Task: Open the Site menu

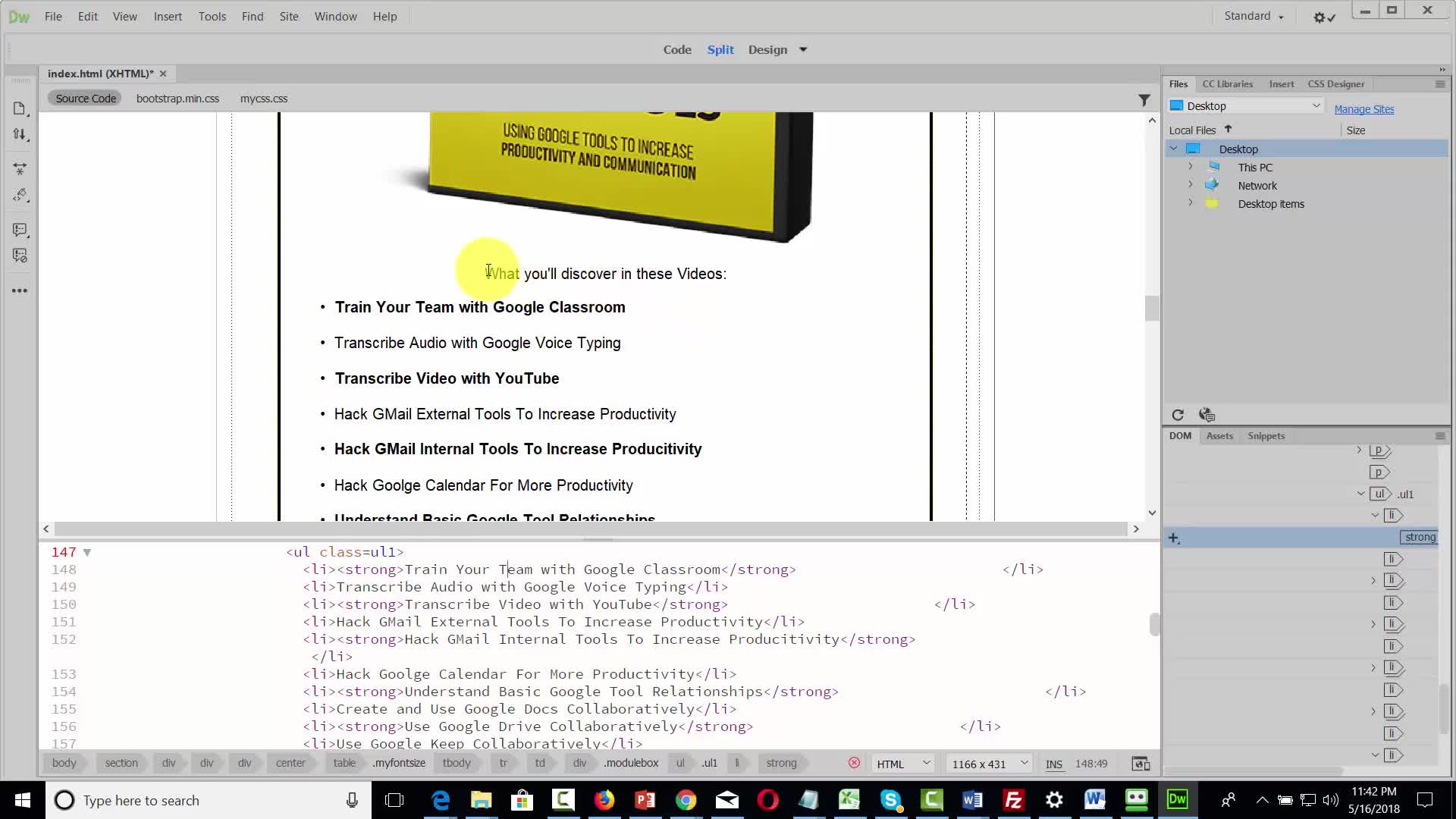Action: pos(289,17)
